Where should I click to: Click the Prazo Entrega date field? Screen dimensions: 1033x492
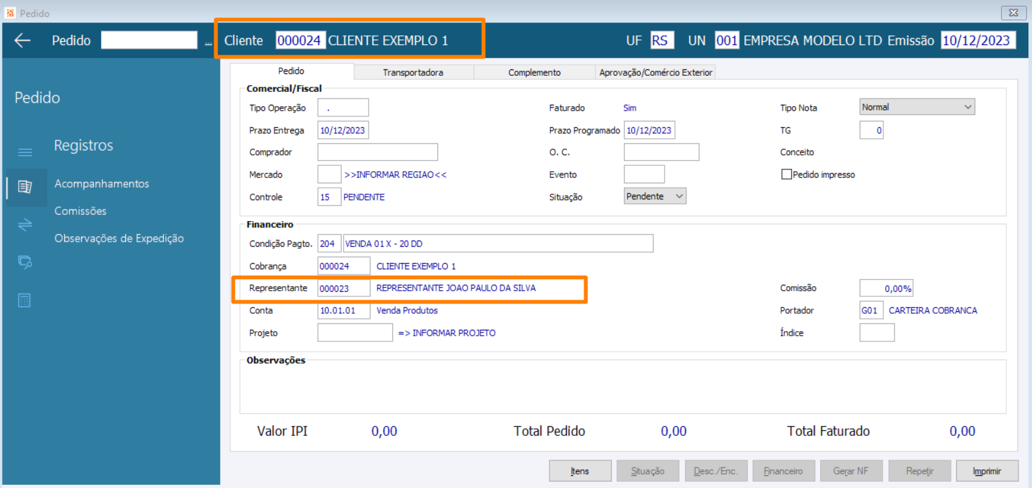point(343,130)
